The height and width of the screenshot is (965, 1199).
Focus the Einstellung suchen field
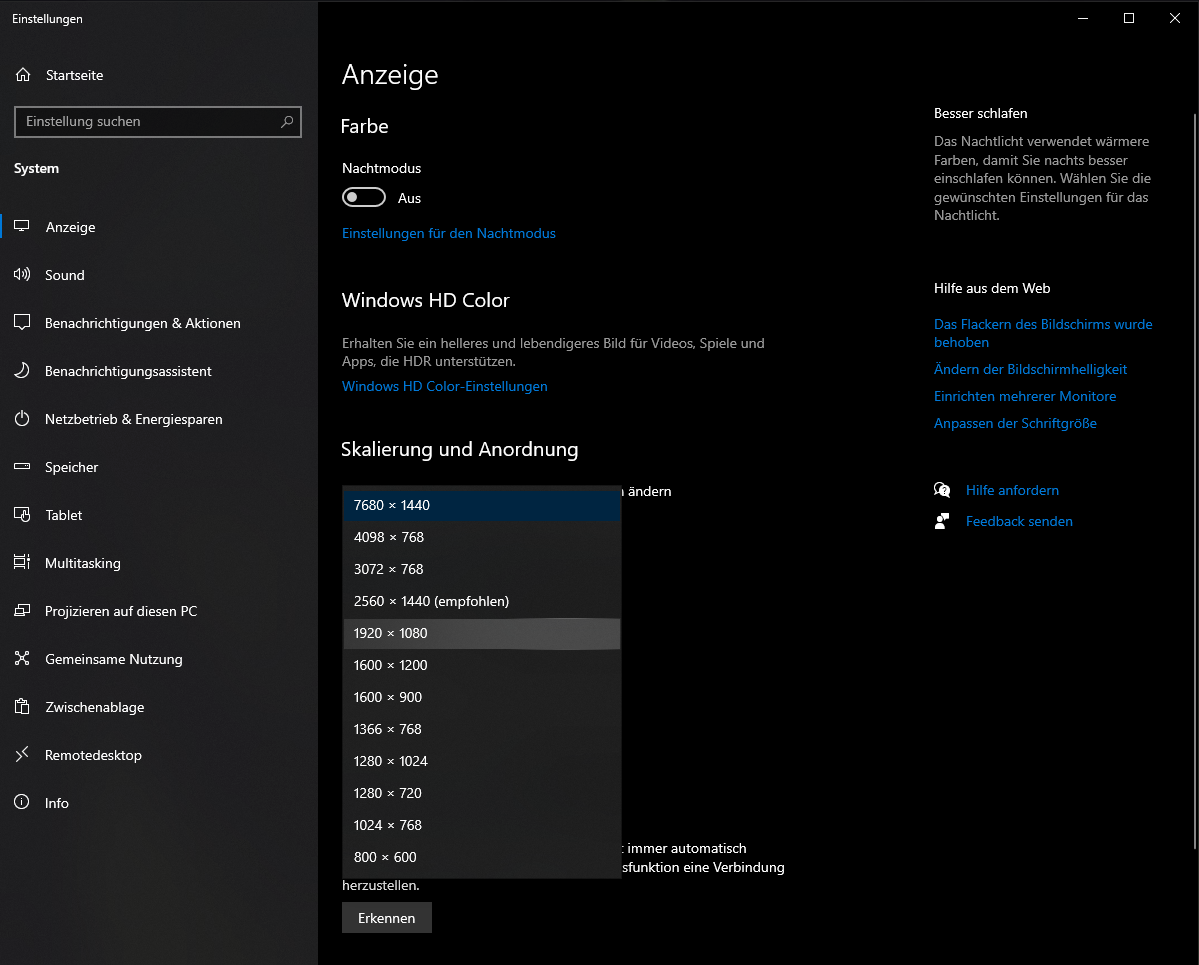pos(158,122)
